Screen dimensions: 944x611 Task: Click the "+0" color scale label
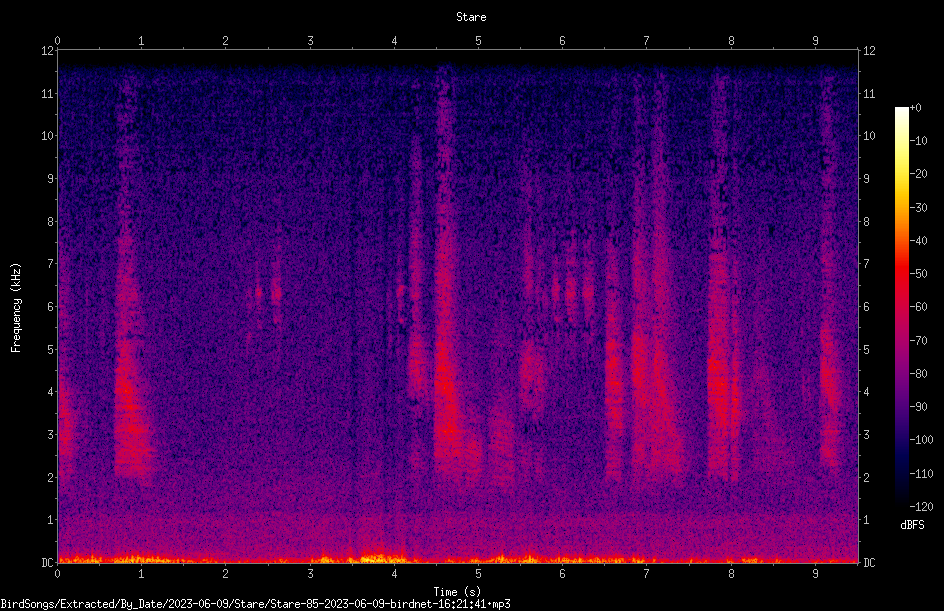coord(915,108)
